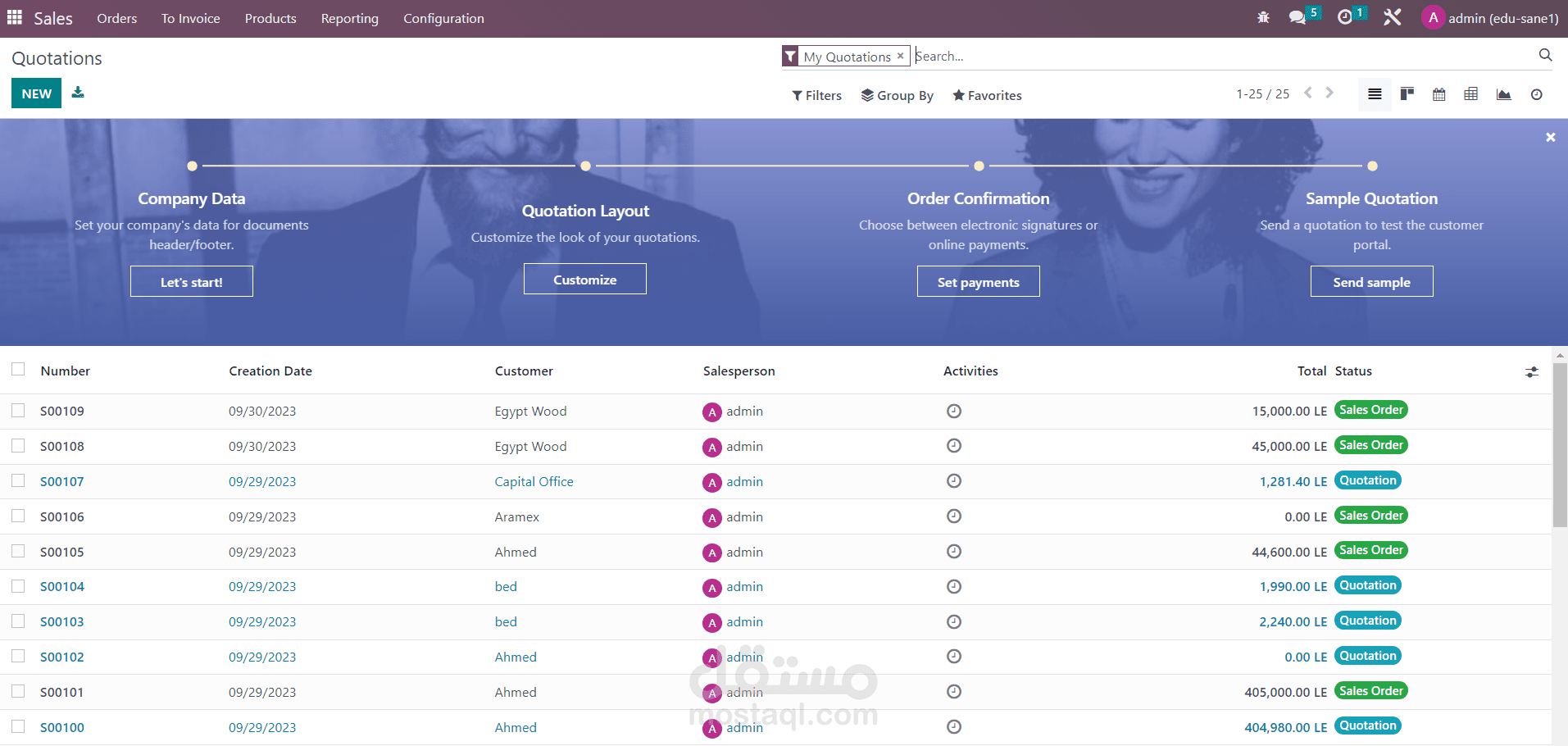Image resolution: width=1568 pixels, height=746 pixels.
Task: Click activity clock for S00105
Action: coord(954,552)
